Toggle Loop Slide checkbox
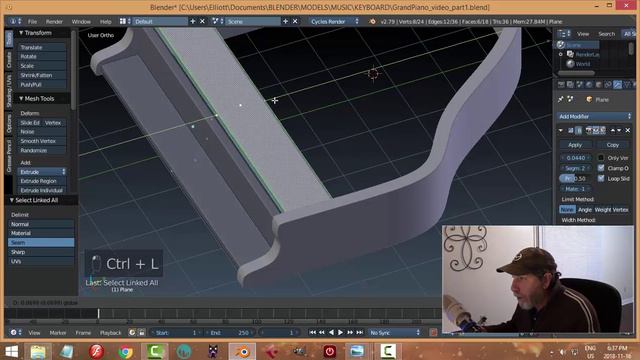The width and height of the screenshot is (640, 360). pyautogui.click(x=601, y=178)
